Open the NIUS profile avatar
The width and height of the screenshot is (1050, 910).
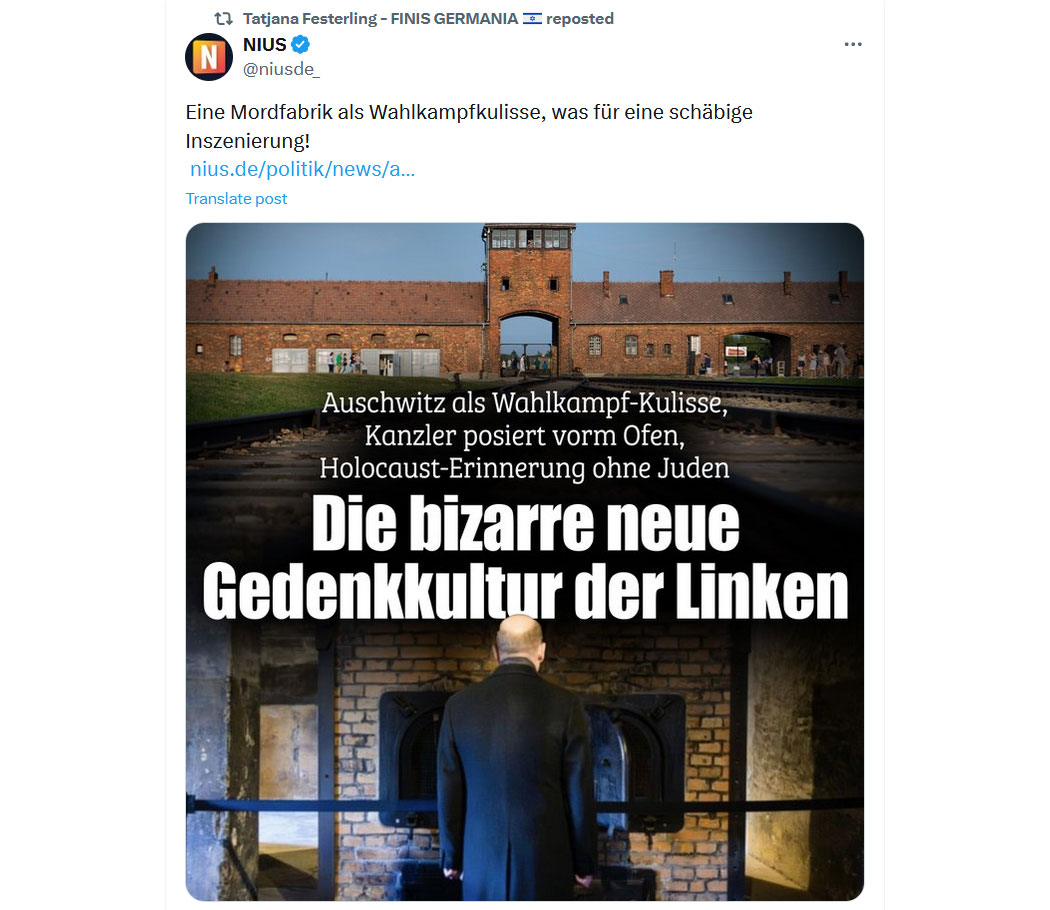click(x=209, y=57)
